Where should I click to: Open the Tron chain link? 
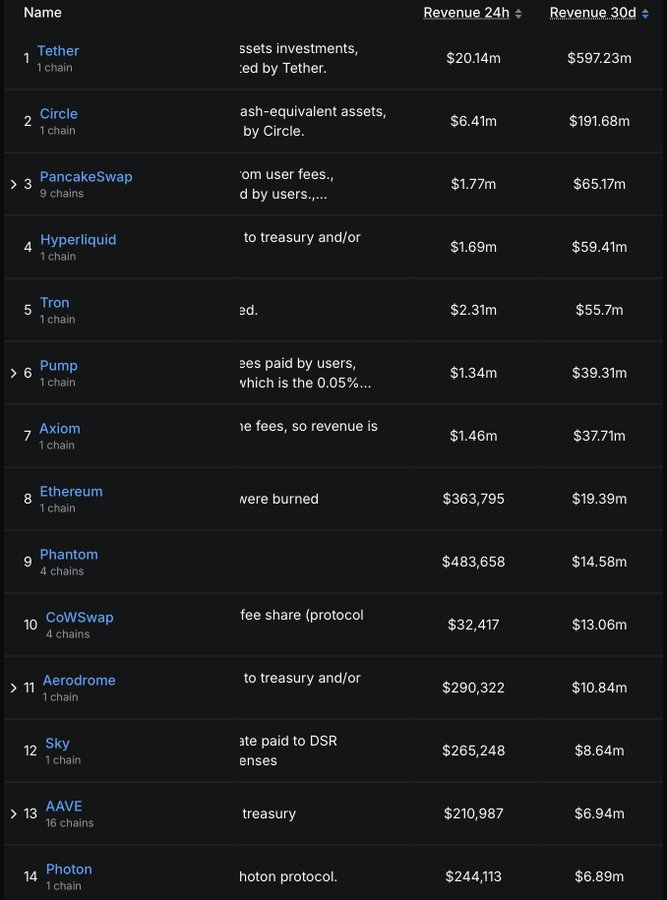click(55, 303)
